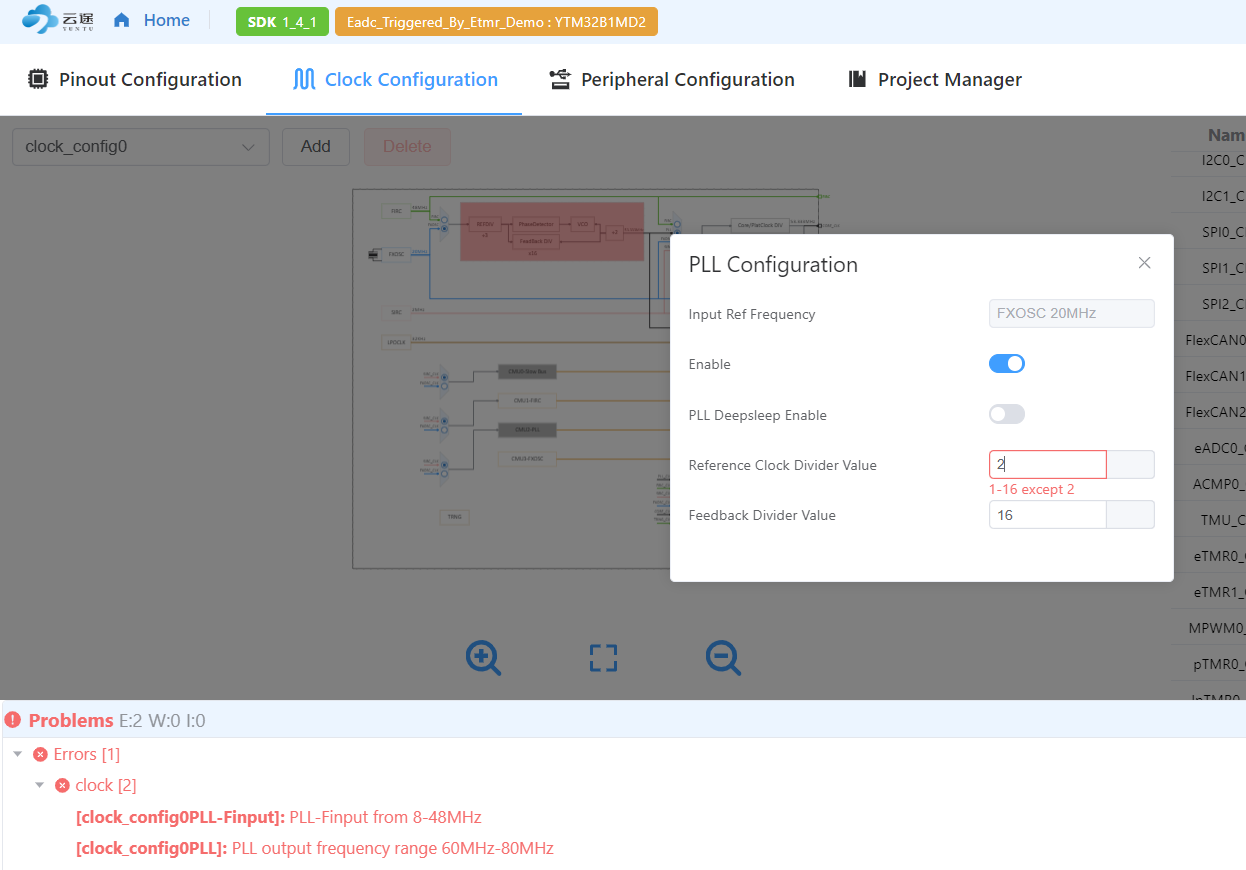Click the zoom out magnifier icon
Screen dimensions: 1246x870
(723, 658)
